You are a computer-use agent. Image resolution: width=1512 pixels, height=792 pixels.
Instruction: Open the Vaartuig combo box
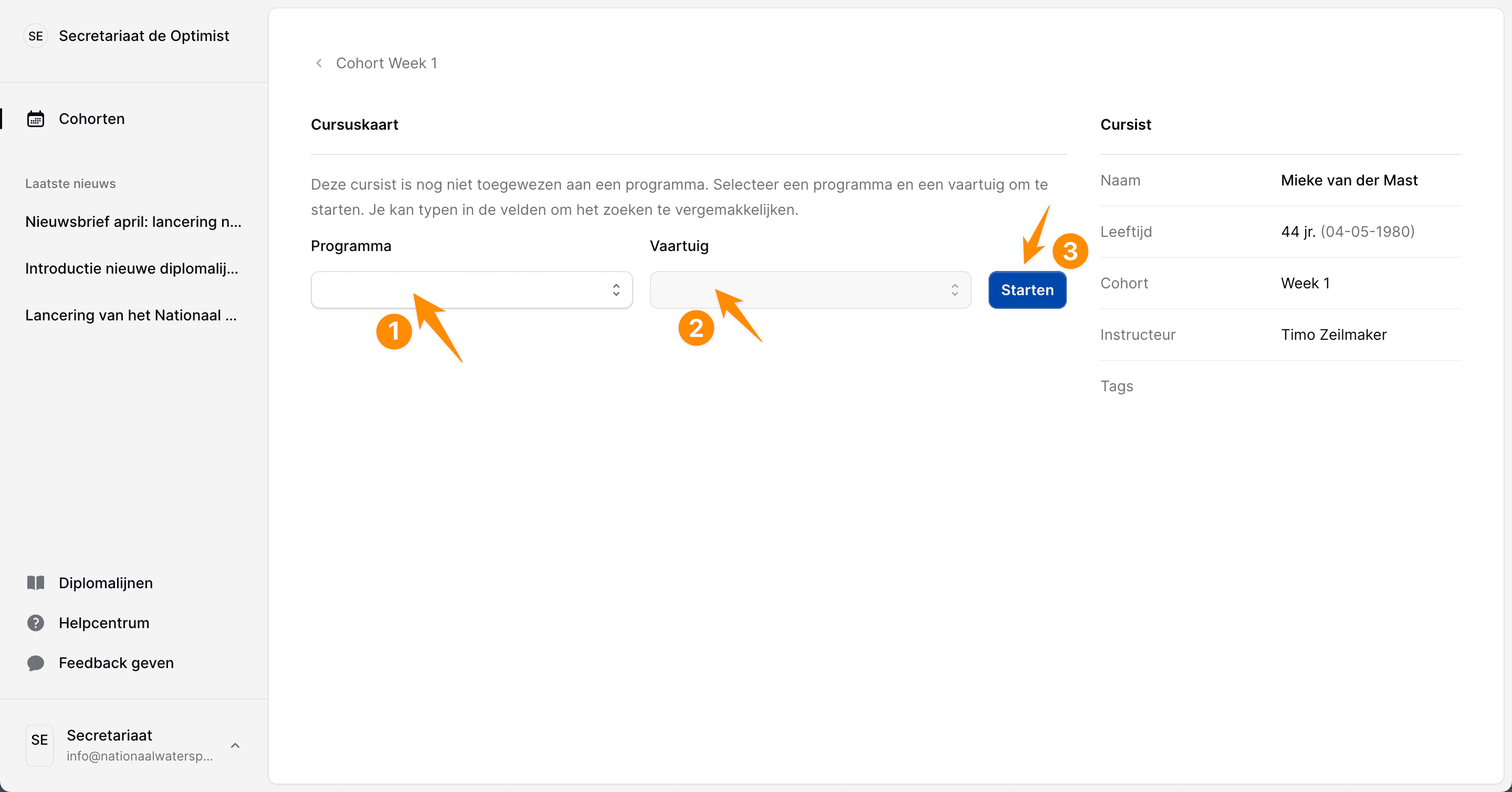pos(810,289)
